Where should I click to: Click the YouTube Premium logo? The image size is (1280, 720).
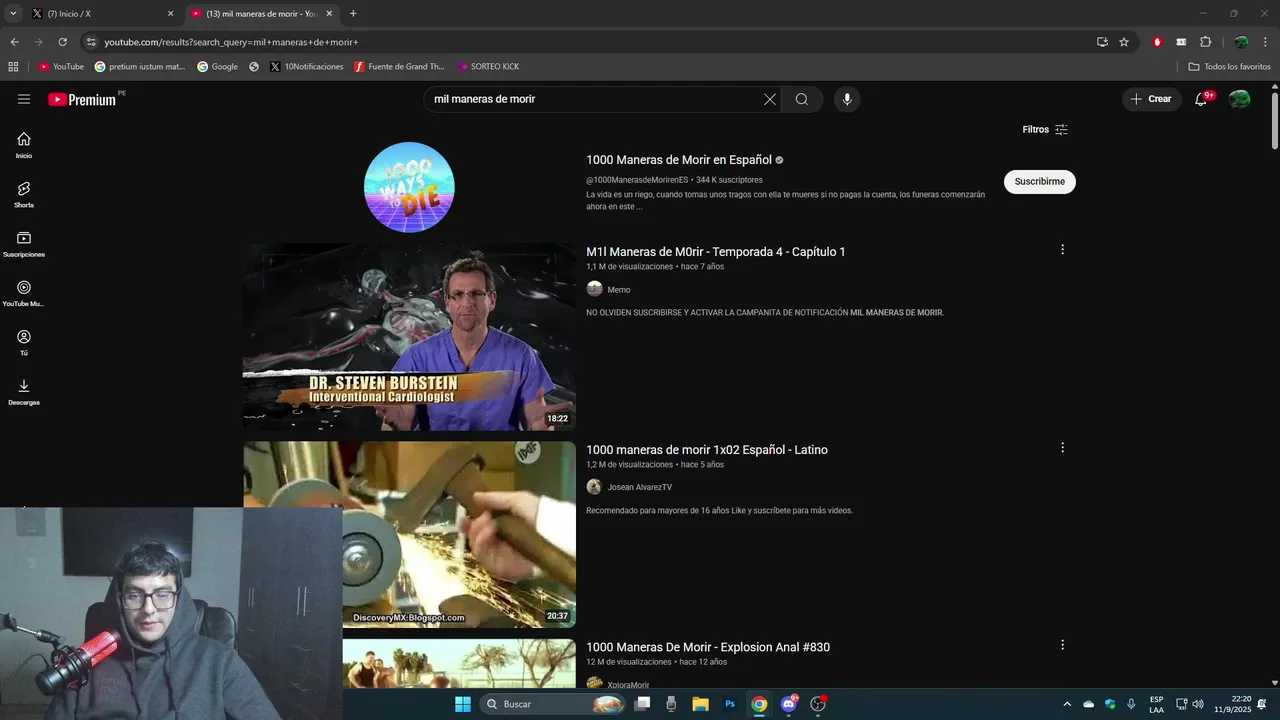click(82, 99)
